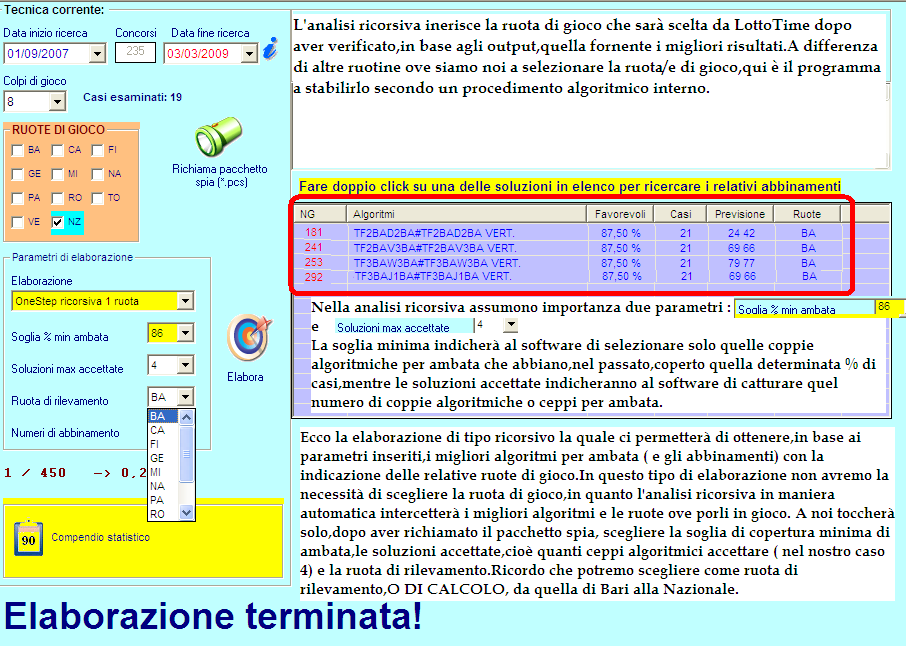Click the Casi esaminati: 19 text
Screen dimensions: 906x646
click(x=132, y=97)
